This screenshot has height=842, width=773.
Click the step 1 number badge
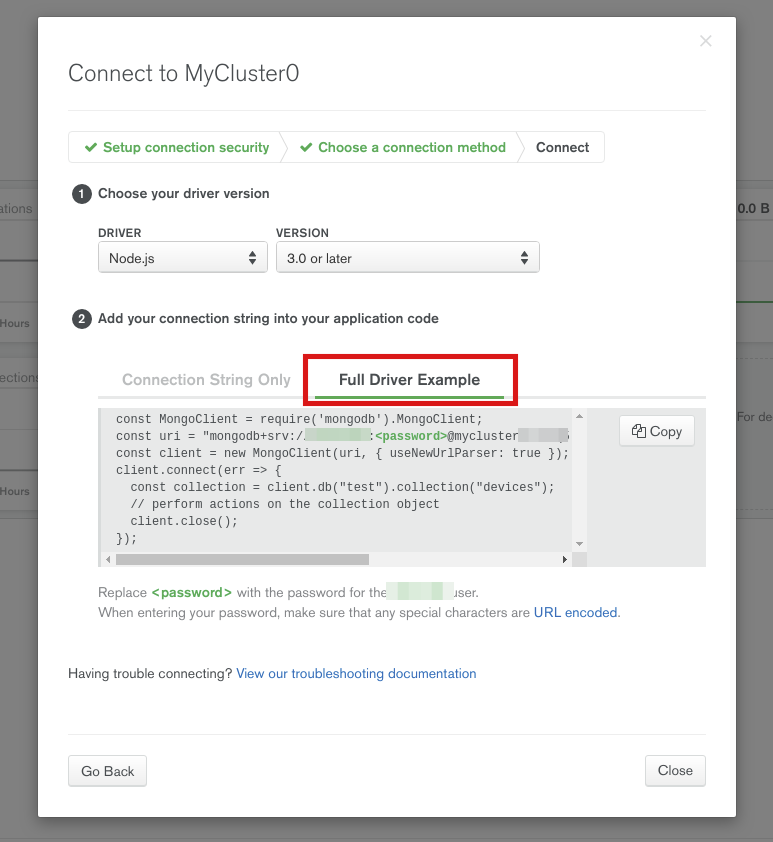(82, 194)
